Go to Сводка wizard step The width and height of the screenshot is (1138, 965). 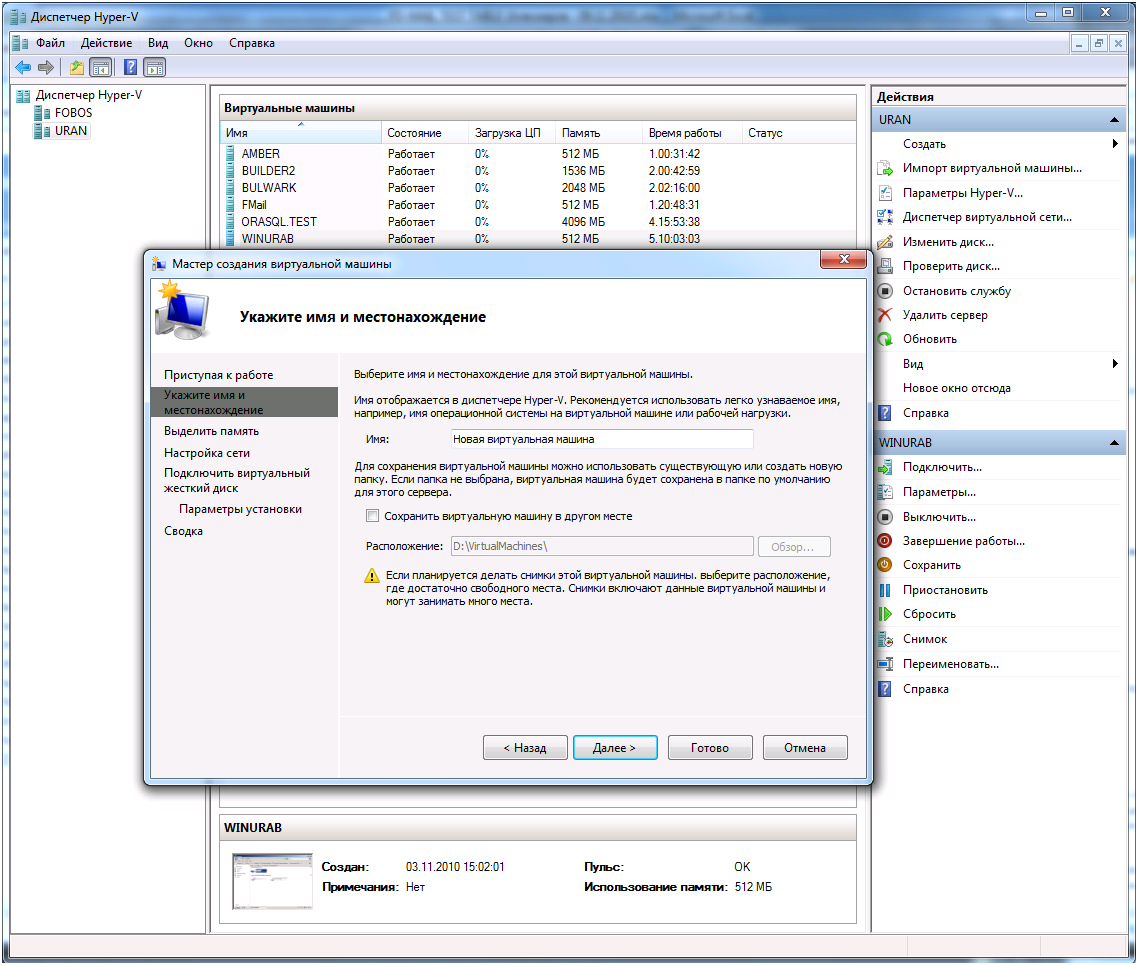[x=183, y=531]
